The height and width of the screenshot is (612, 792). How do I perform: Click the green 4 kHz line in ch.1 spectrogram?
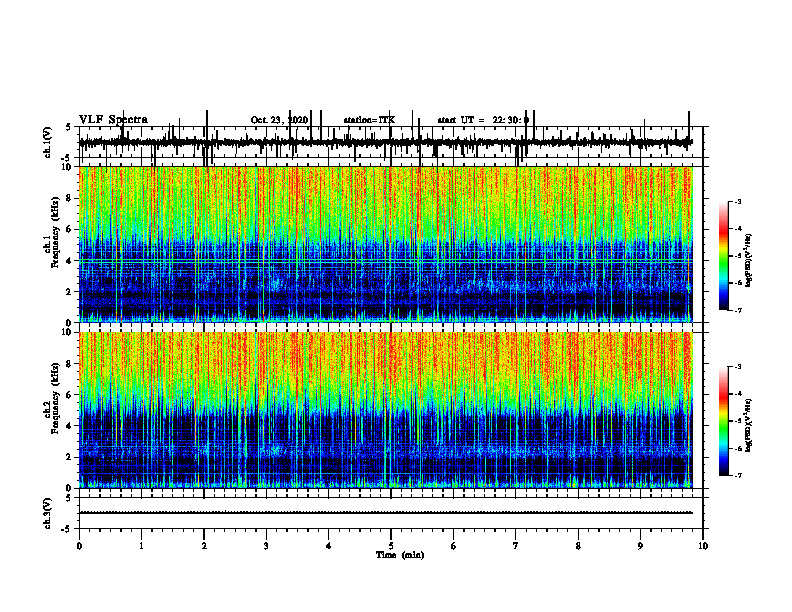pyautogui.click(x=386, y=261)
